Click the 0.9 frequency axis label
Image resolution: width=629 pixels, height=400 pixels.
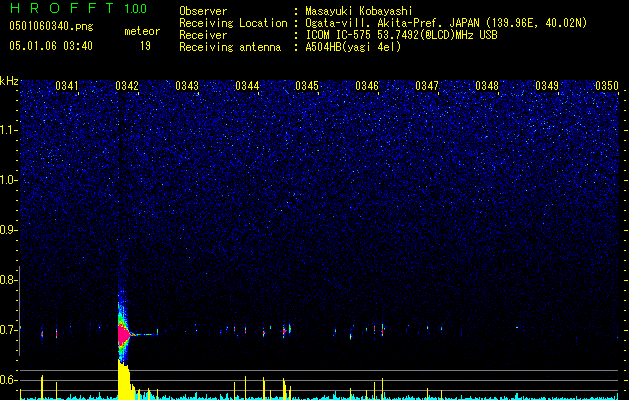pyautogui.click(x=9, y=230)
